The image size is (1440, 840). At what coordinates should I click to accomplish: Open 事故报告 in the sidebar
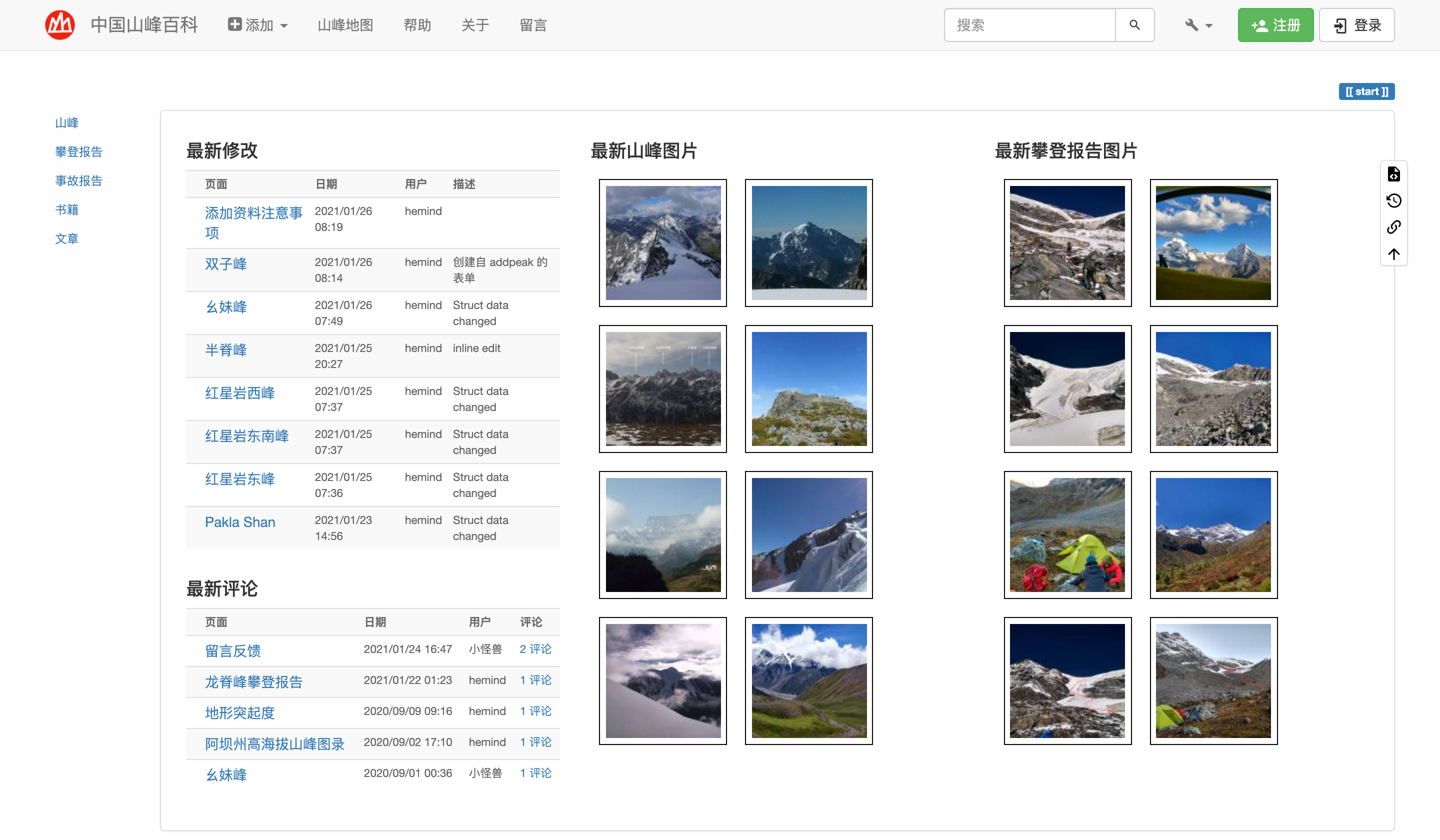tap(79, 181)
